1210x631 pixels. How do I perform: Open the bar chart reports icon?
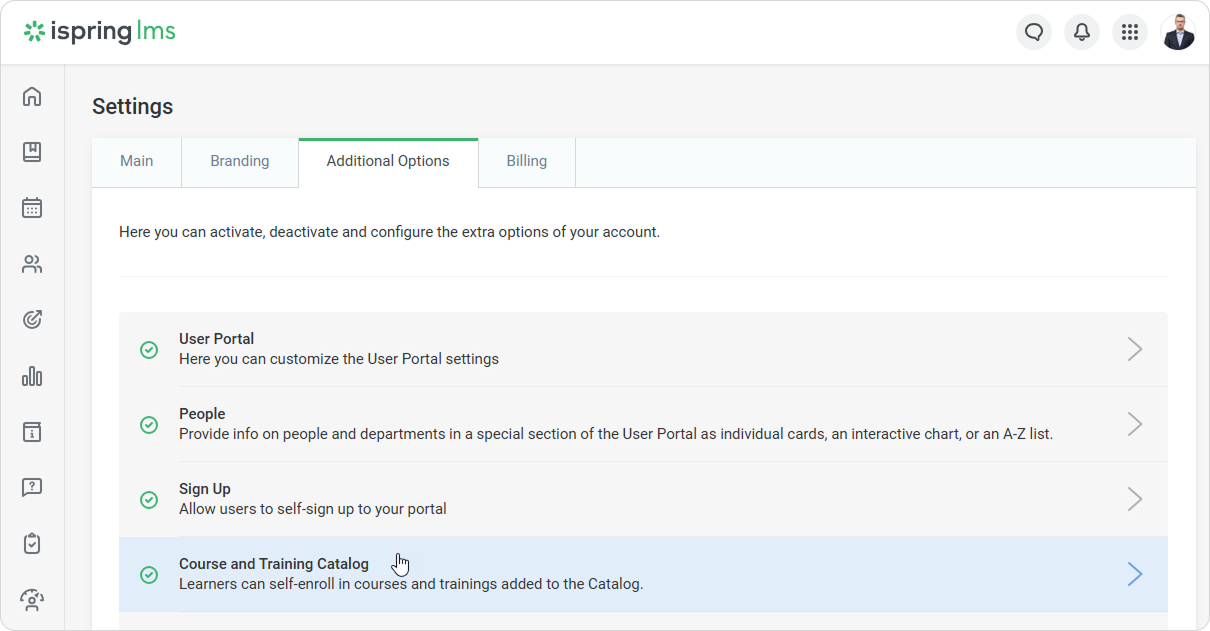(x=32, y=376)
